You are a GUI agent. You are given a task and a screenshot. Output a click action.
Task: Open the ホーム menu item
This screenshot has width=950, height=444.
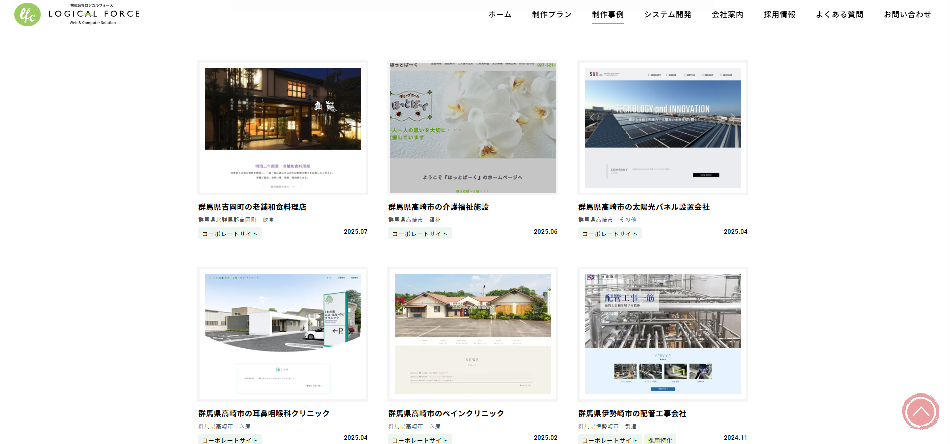(500, 15)
